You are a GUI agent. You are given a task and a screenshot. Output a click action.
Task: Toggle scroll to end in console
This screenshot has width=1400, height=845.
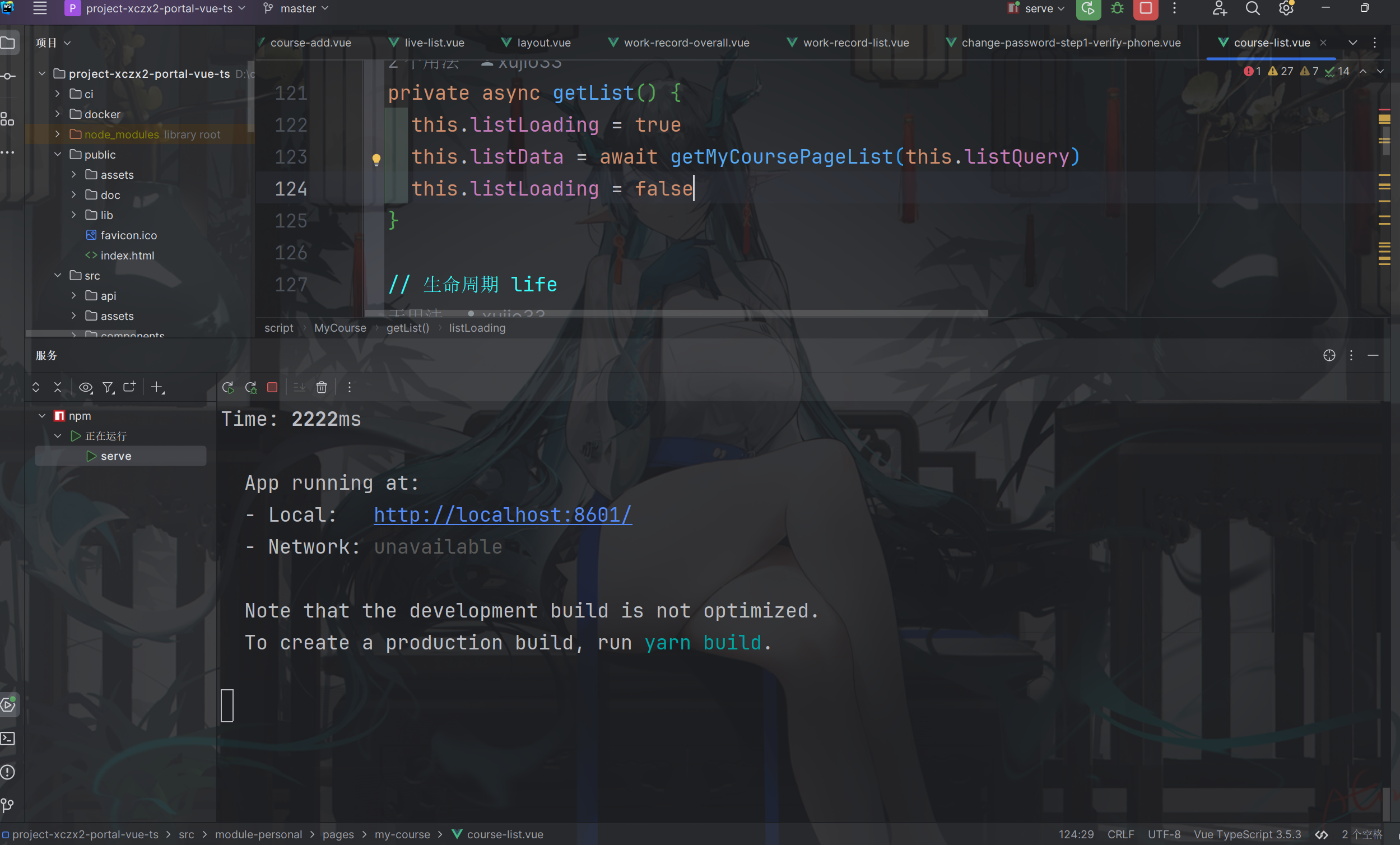[299, 388]
